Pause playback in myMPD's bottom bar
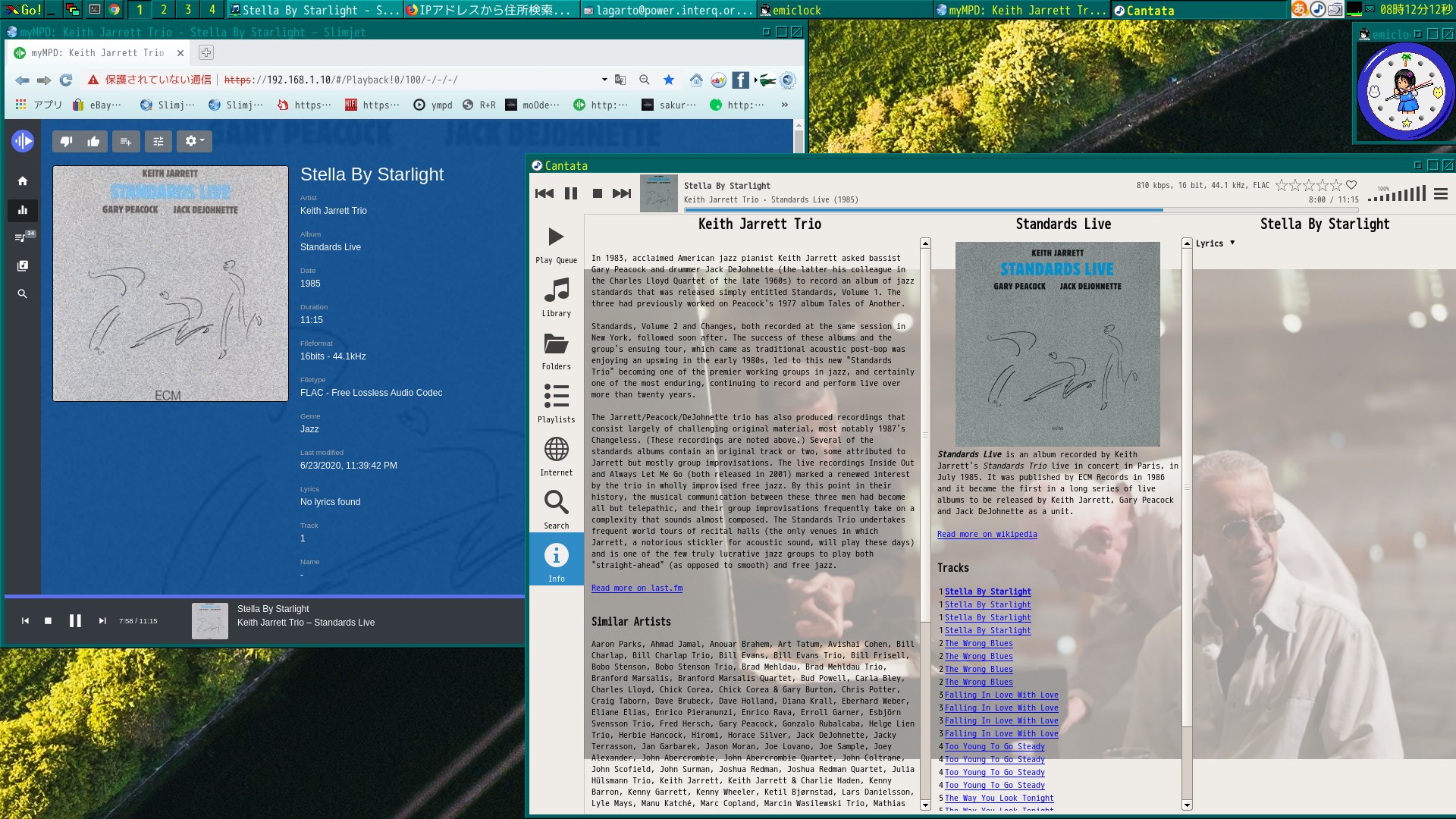Screen dimensions: 1456x819 tap(75, 620)
